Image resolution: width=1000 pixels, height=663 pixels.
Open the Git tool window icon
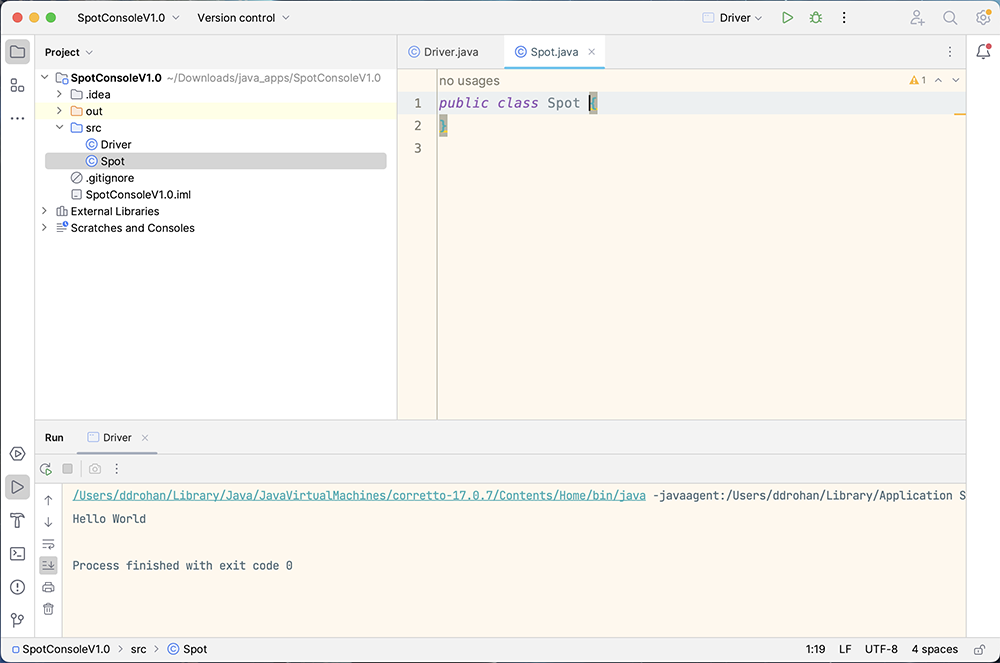click(x=17, y=620)
